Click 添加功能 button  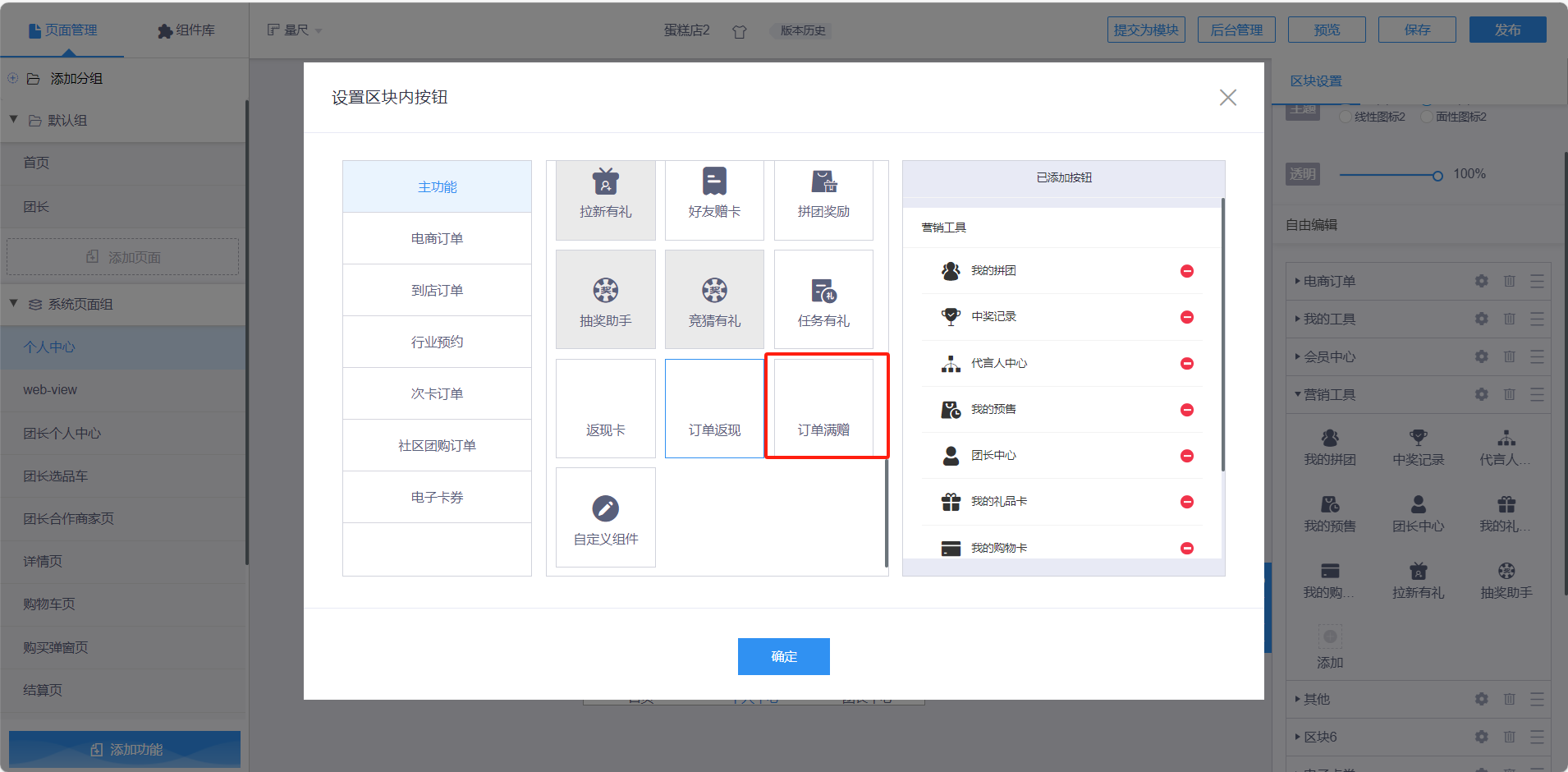click(x=125, y=749)
